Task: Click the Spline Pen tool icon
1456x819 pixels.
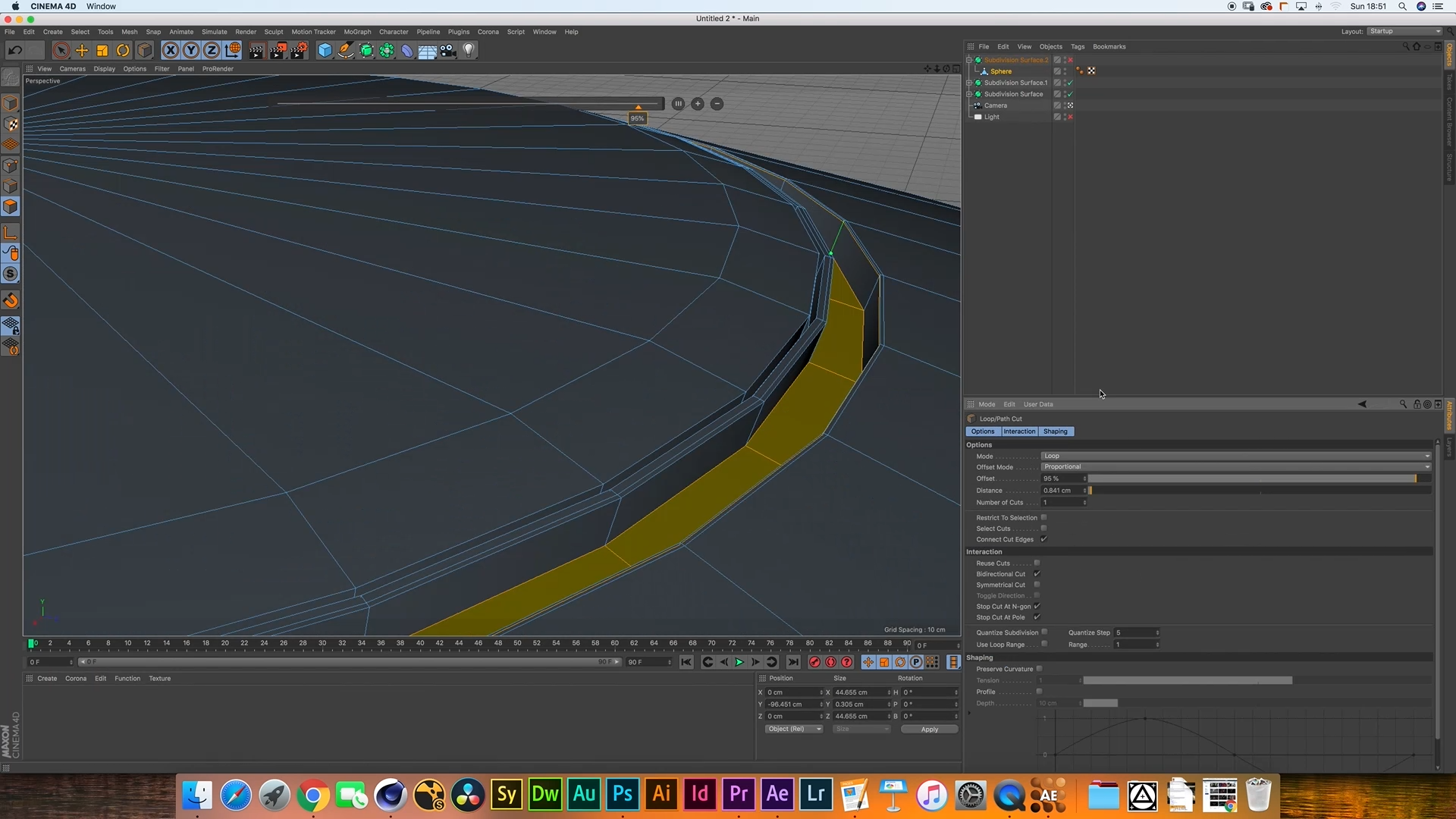Action: pyautogui.click(x=346, y=51)
